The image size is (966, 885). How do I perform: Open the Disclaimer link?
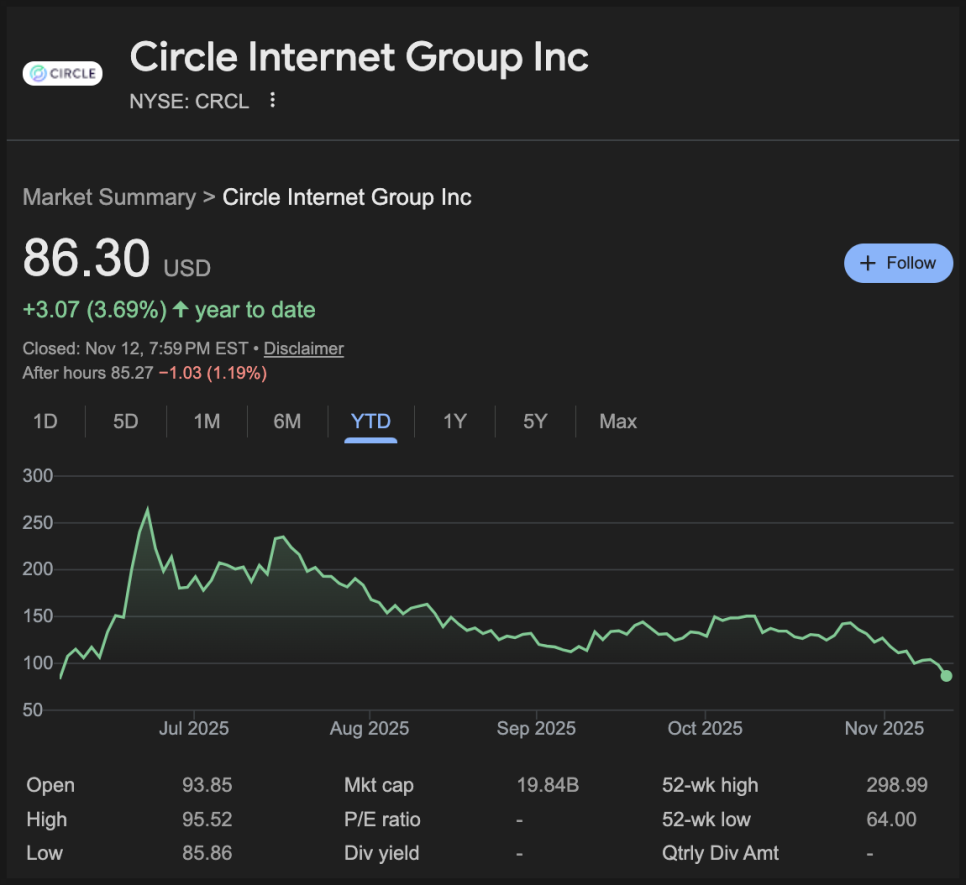click(303, 349)
